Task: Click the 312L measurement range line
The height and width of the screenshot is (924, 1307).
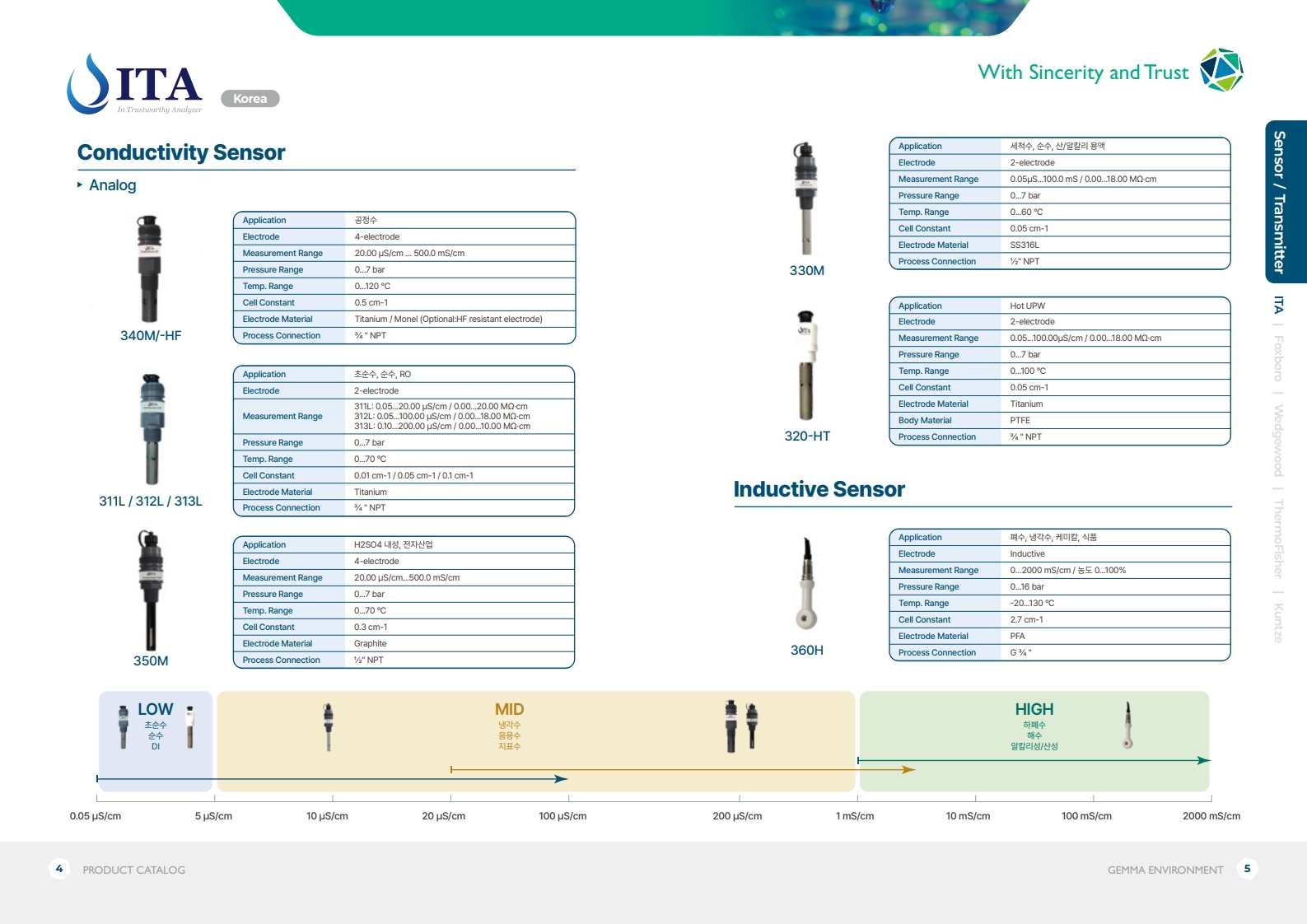Action: pos(442,416)
